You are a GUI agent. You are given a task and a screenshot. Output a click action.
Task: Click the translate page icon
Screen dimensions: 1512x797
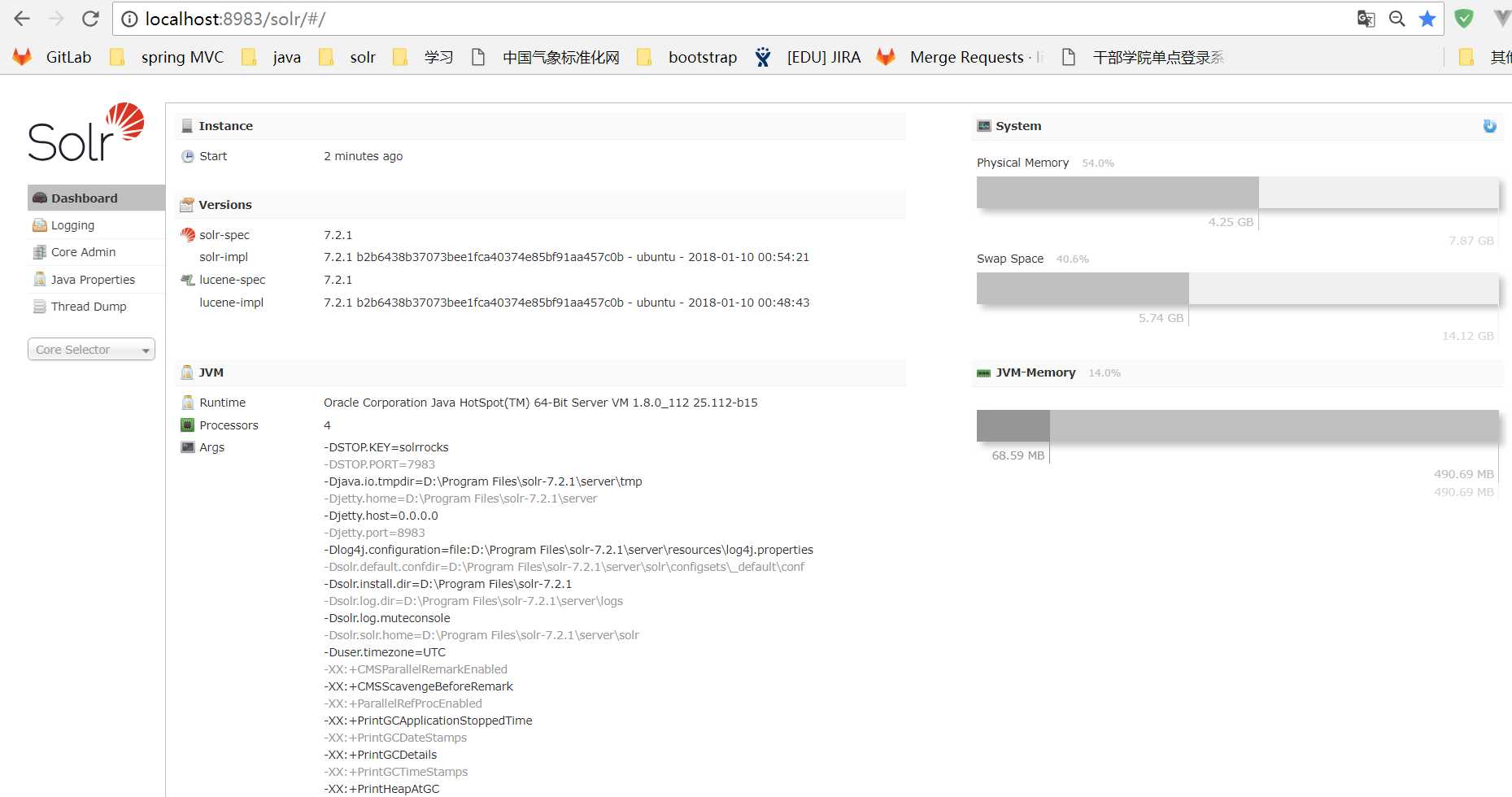(x=1366, y=19)
